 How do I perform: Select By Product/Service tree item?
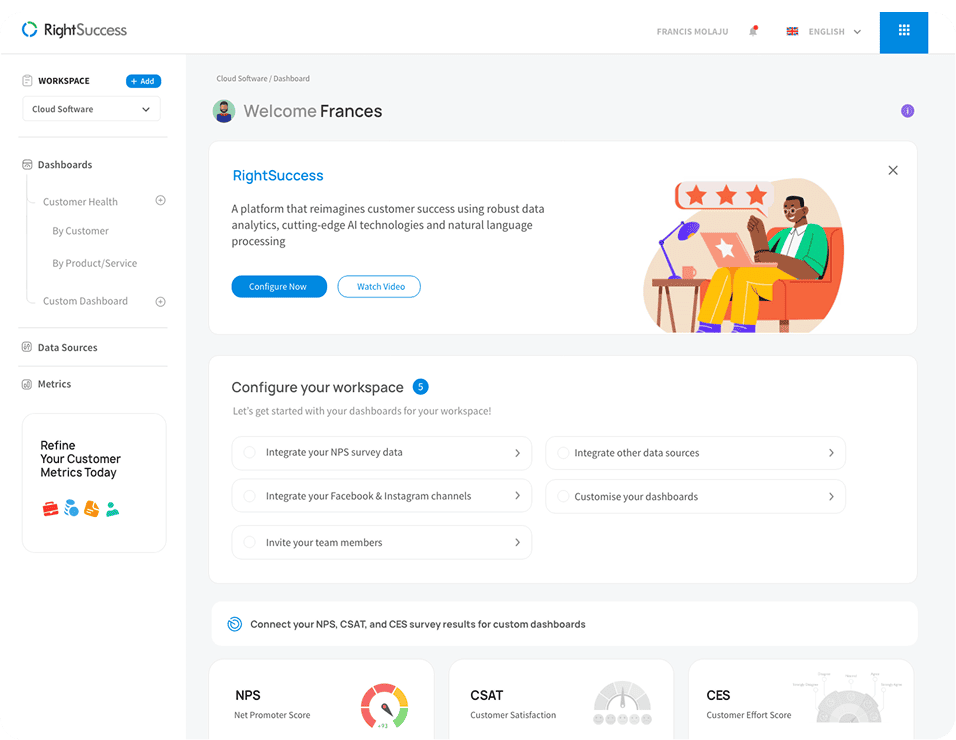click(x=94, y=264)
